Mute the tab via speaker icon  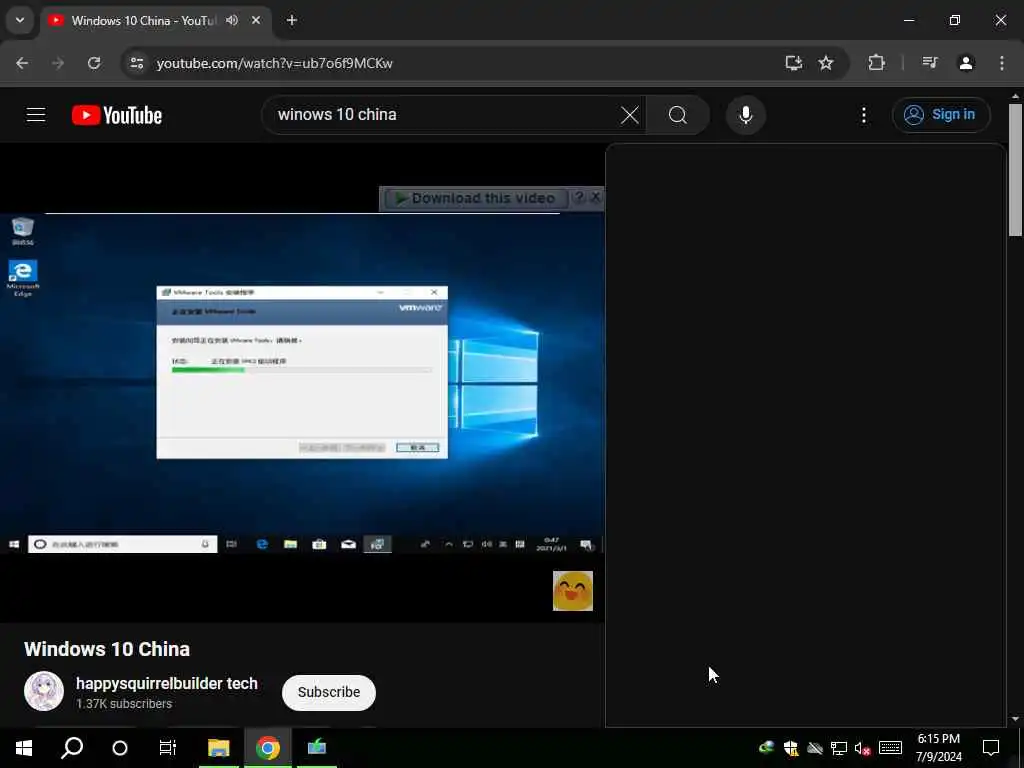click(232, 20)
